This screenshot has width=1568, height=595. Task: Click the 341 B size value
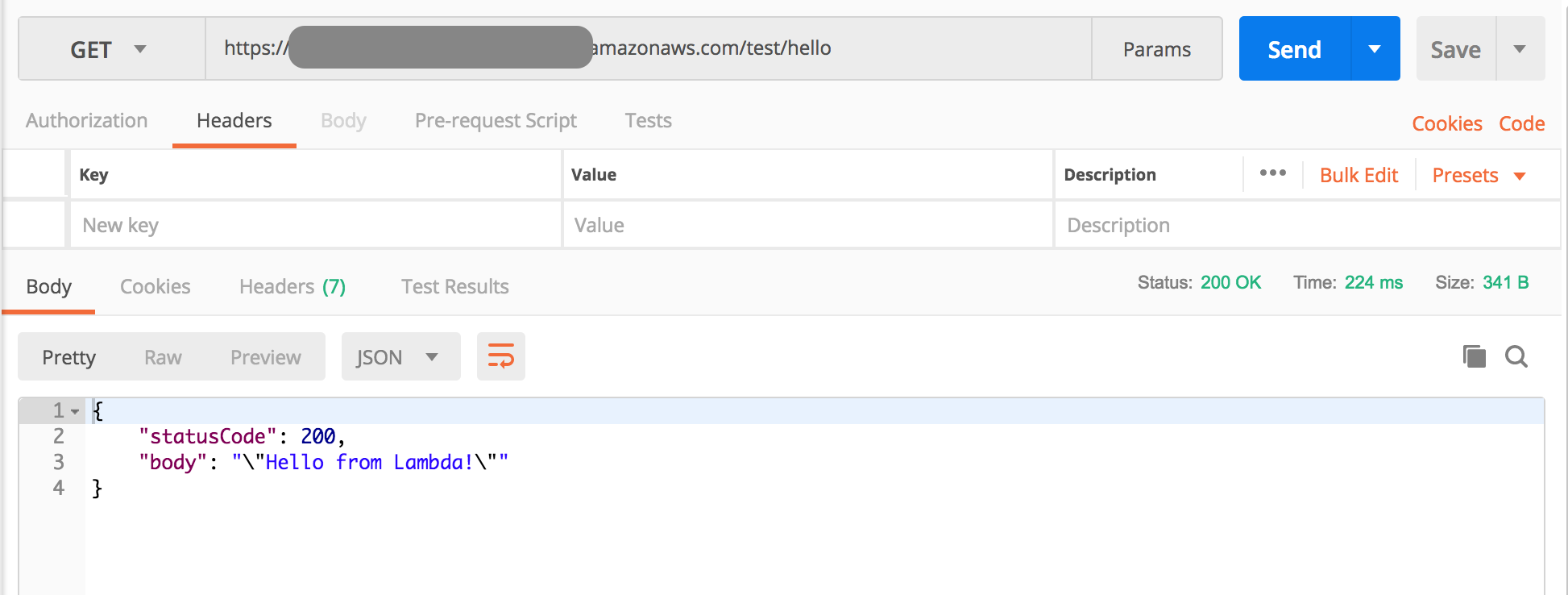(1505, 282)
